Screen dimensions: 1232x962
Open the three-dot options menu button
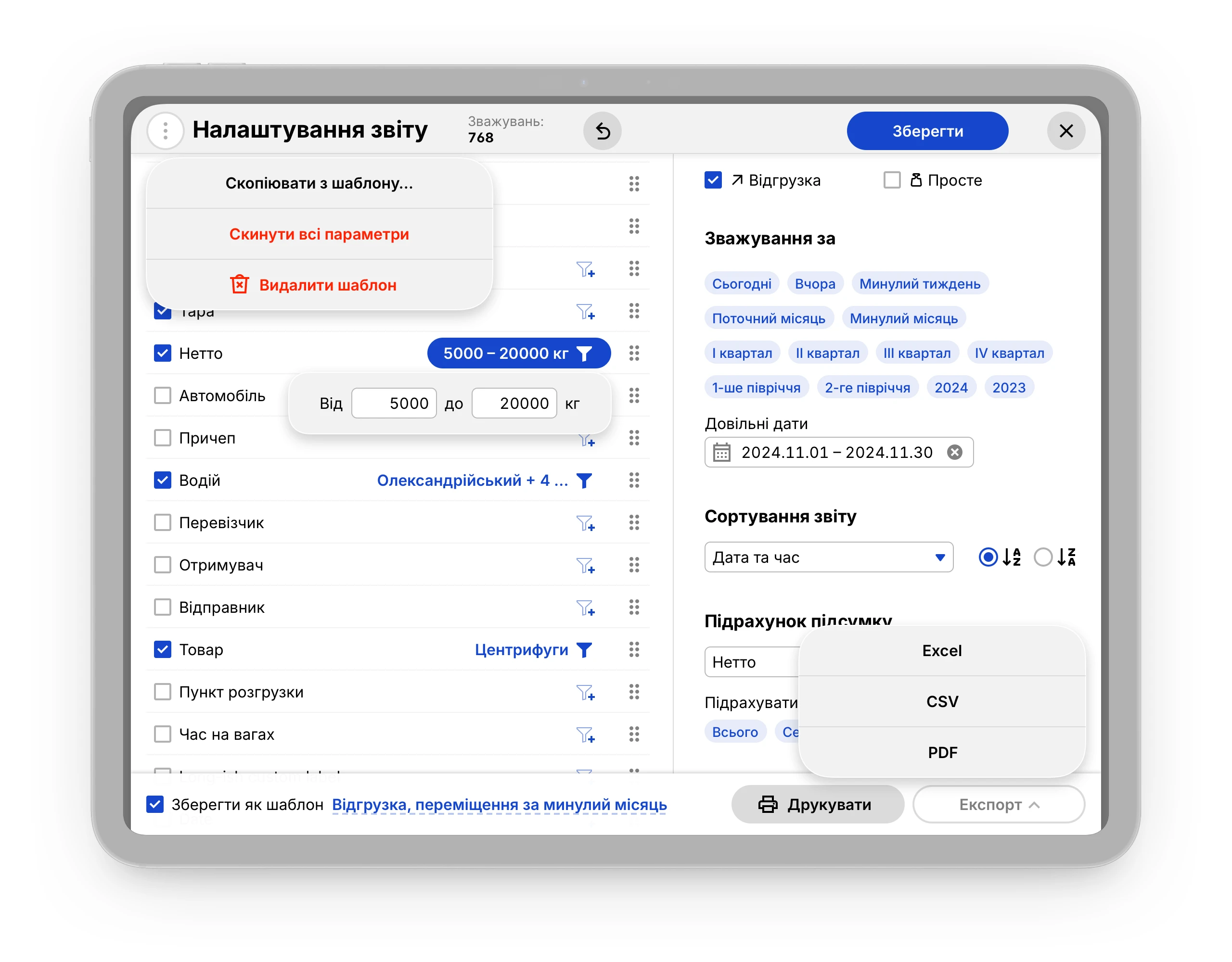(x=165, y=131)
